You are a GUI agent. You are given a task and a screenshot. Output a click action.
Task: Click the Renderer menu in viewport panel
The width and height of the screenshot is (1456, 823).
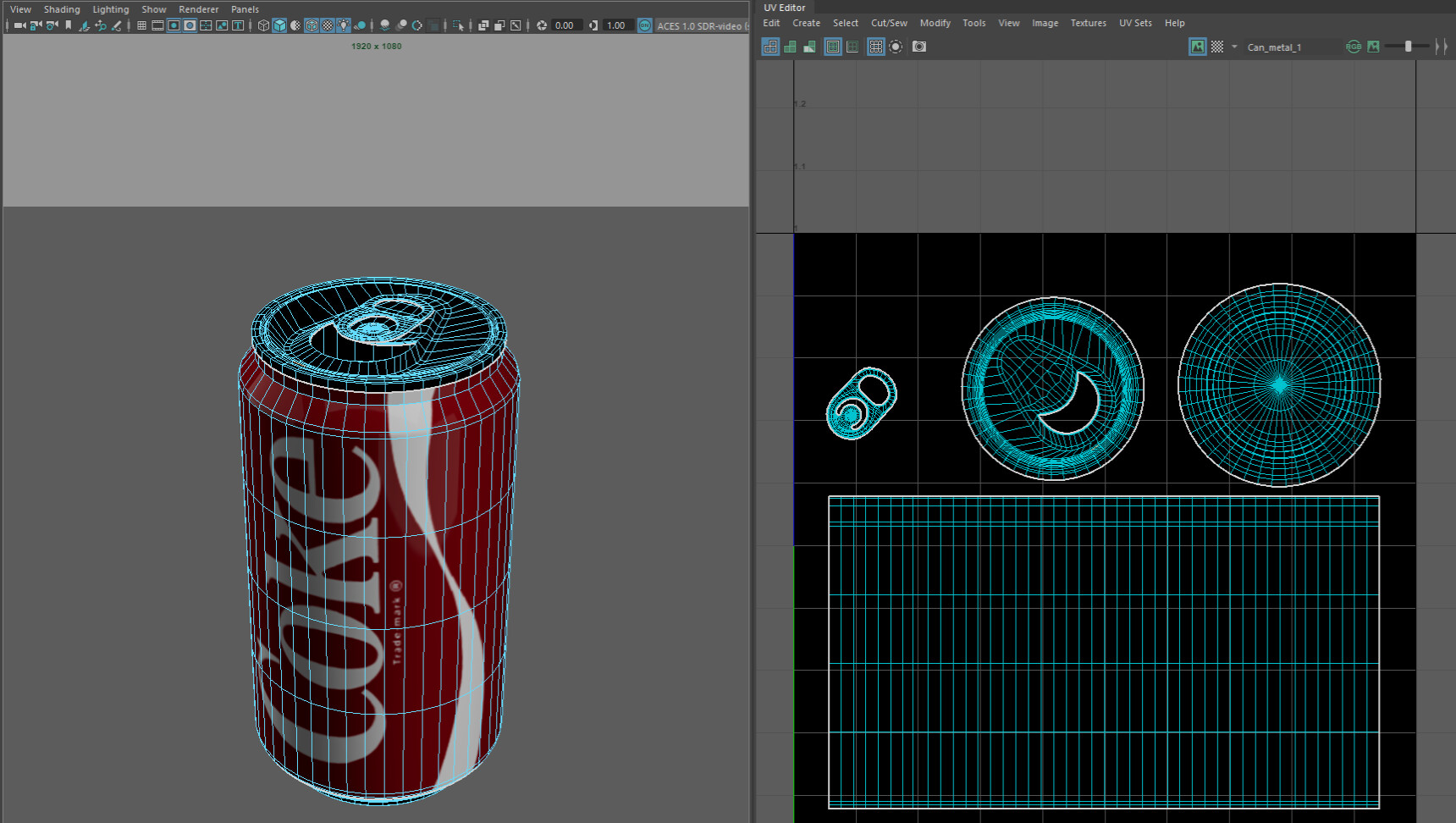pyautogui.click(x=198, y=9)
